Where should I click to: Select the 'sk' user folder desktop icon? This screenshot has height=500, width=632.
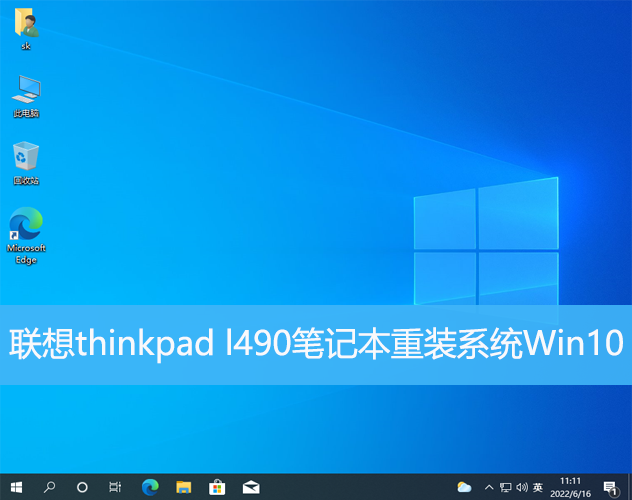pos(26,30)
